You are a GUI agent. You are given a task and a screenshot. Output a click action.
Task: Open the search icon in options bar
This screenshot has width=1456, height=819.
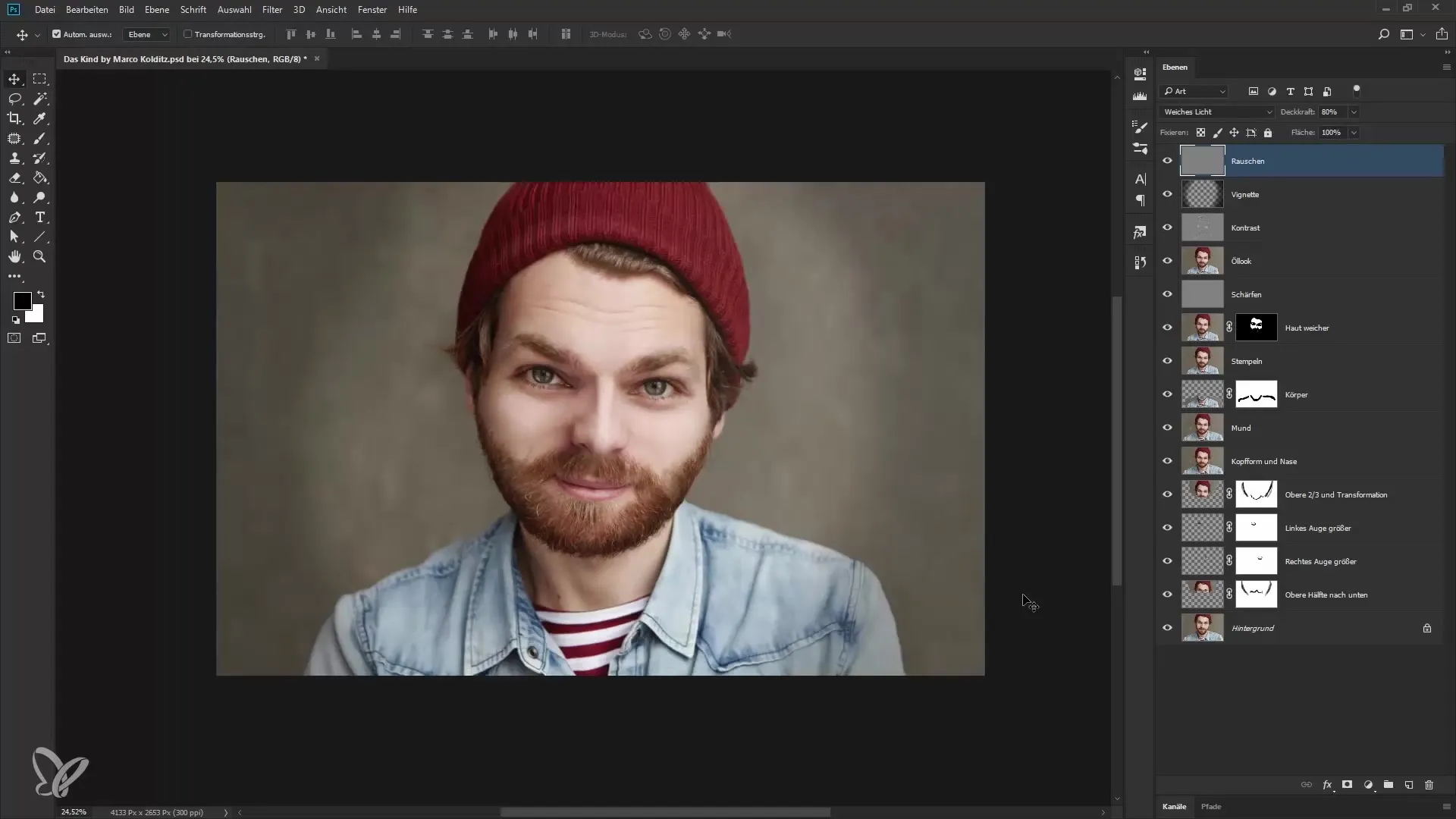pyautogui.click(x=1384, y=34)
